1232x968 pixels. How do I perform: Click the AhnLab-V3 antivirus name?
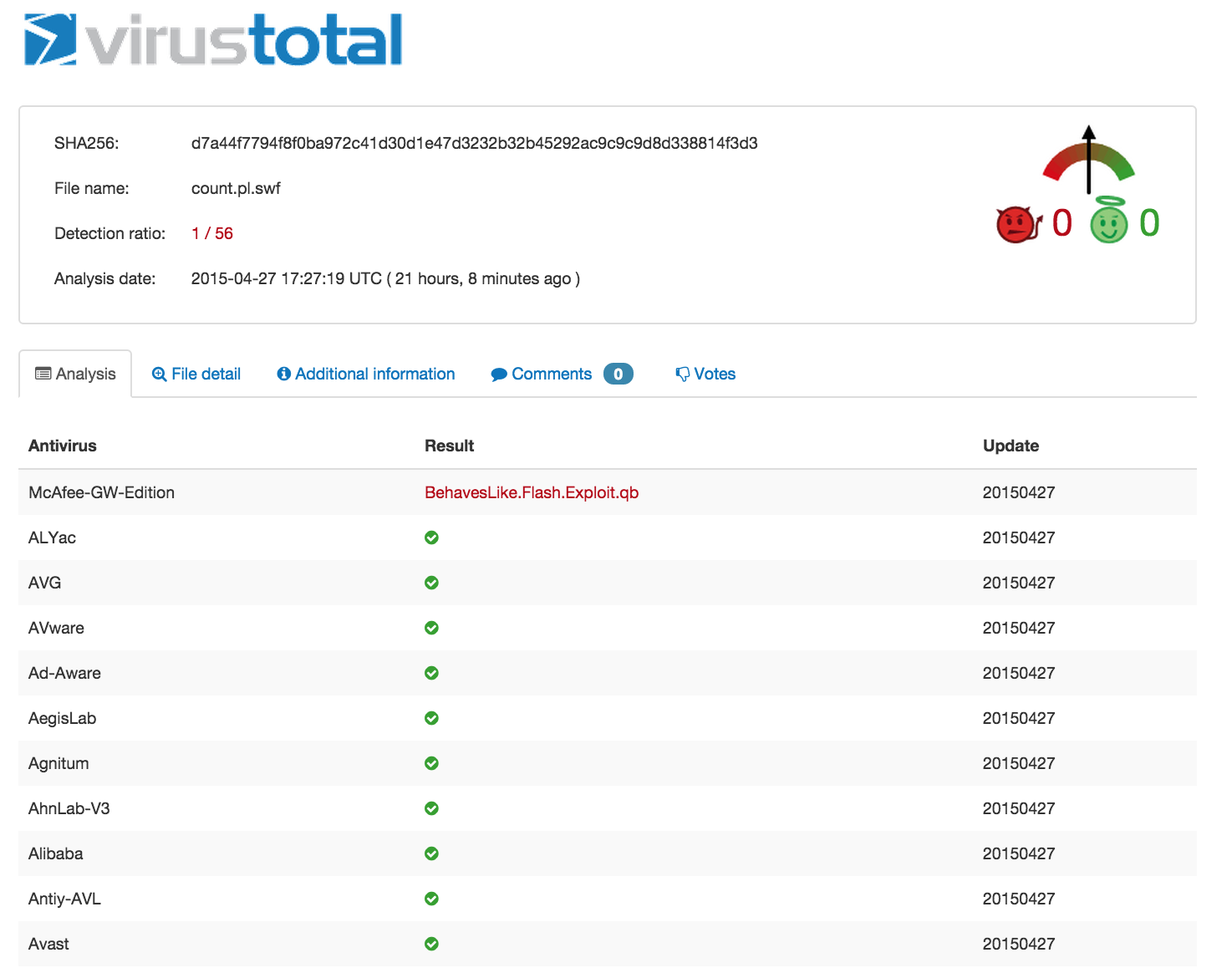point(69,808)
